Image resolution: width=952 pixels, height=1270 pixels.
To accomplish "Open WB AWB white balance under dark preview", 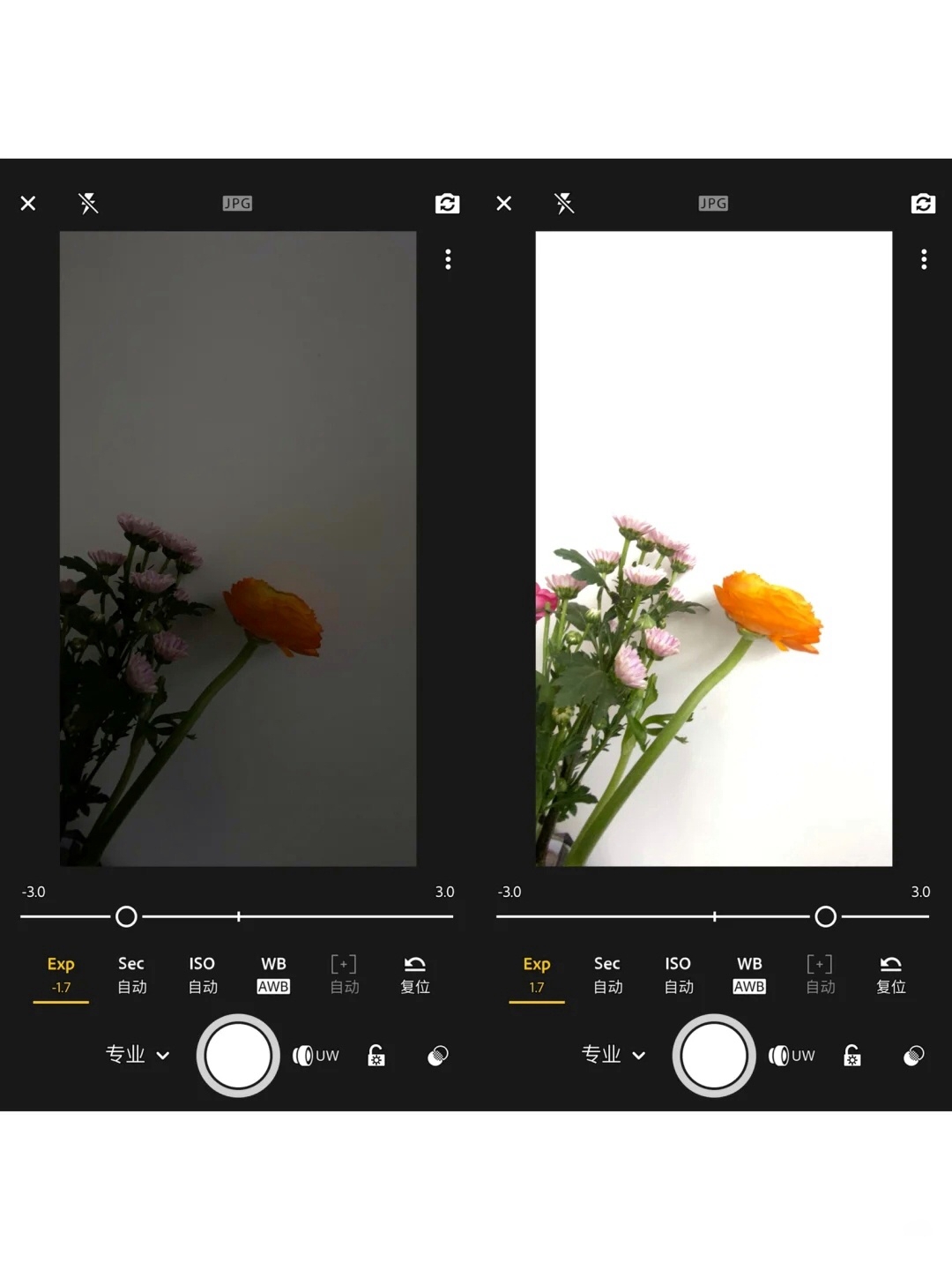I will [273, 975].
